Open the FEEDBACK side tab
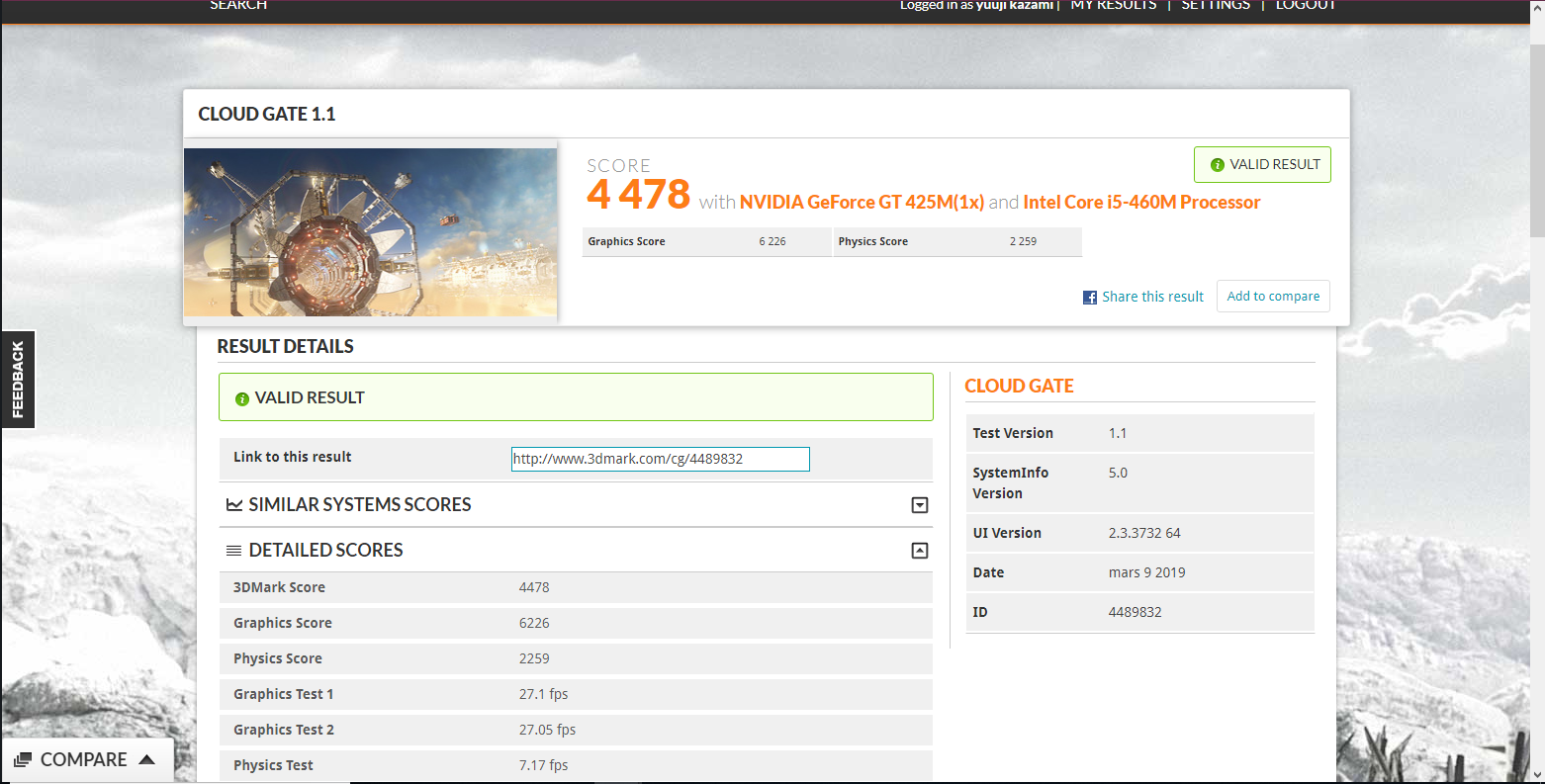 tap(18, 380)
